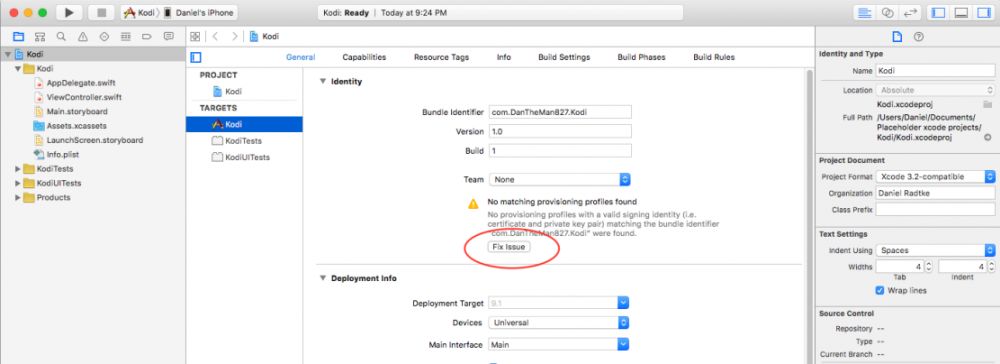This screenshot has width=1000, height=364.
Task: Expand the KodiTests folder
Action: [18, 169]
